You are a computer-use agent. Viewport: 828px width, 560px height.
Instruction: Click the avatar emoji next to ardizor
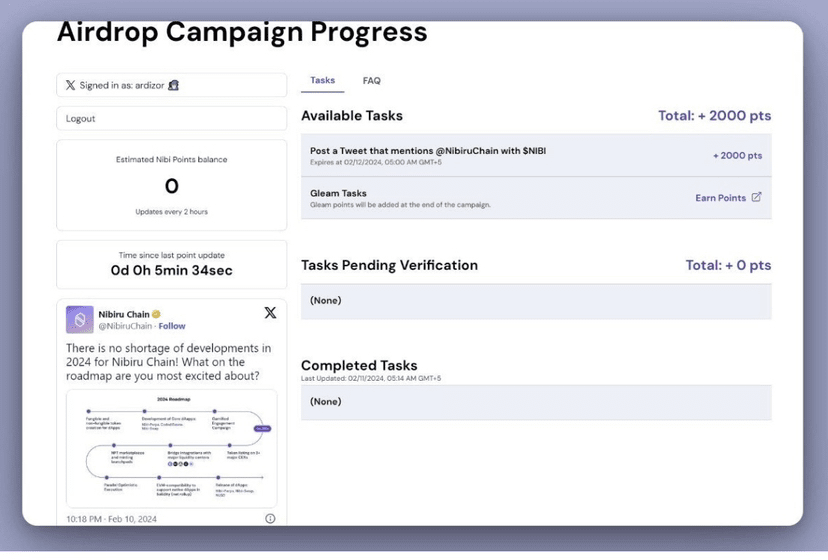point(173,85)
